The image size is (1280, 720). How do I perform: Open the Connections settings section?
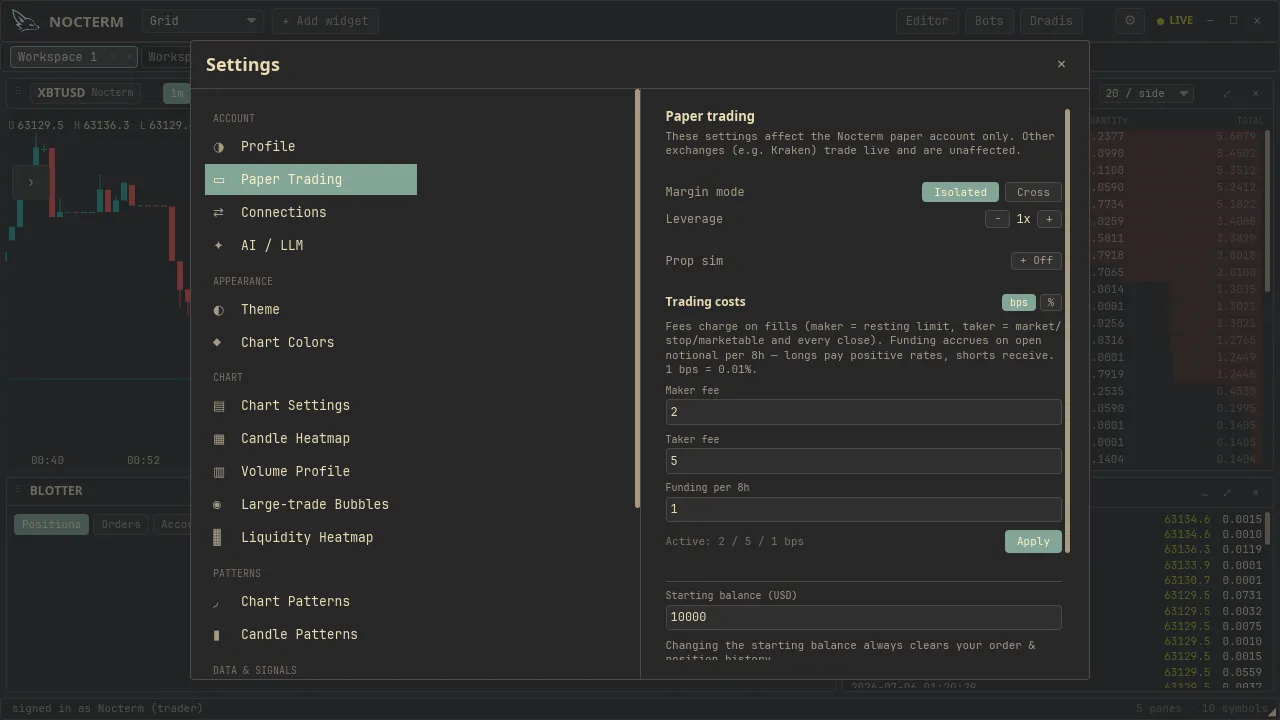tap(311, 213)
